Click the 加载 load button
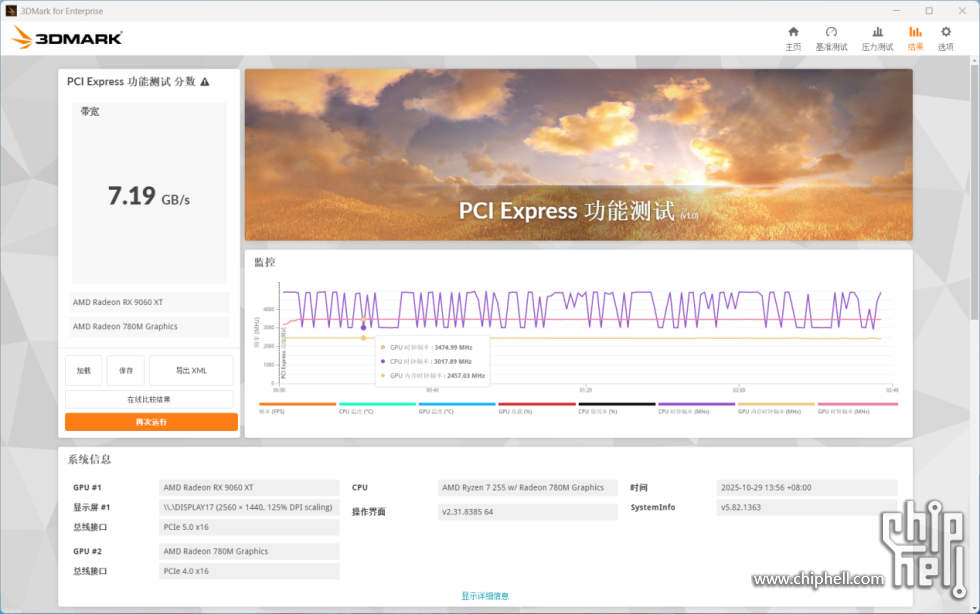This screenshot has width=980, height=614. pos(84,370)
